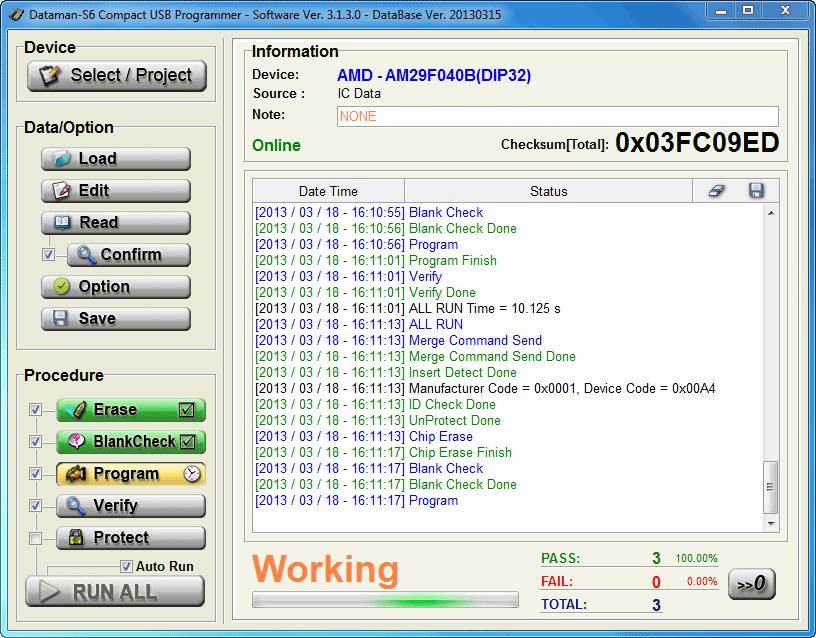816x638 pixels.
Task: Click the Load file button
Action: (x=116, y=159)
